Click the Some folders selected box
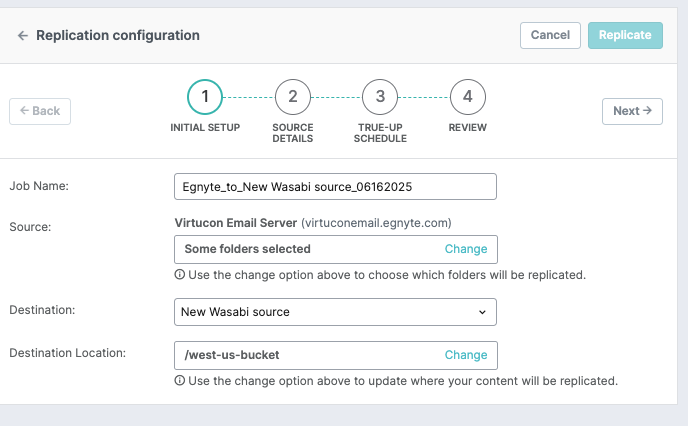Viewport: 688px width, 426px height. coord(336,250)
